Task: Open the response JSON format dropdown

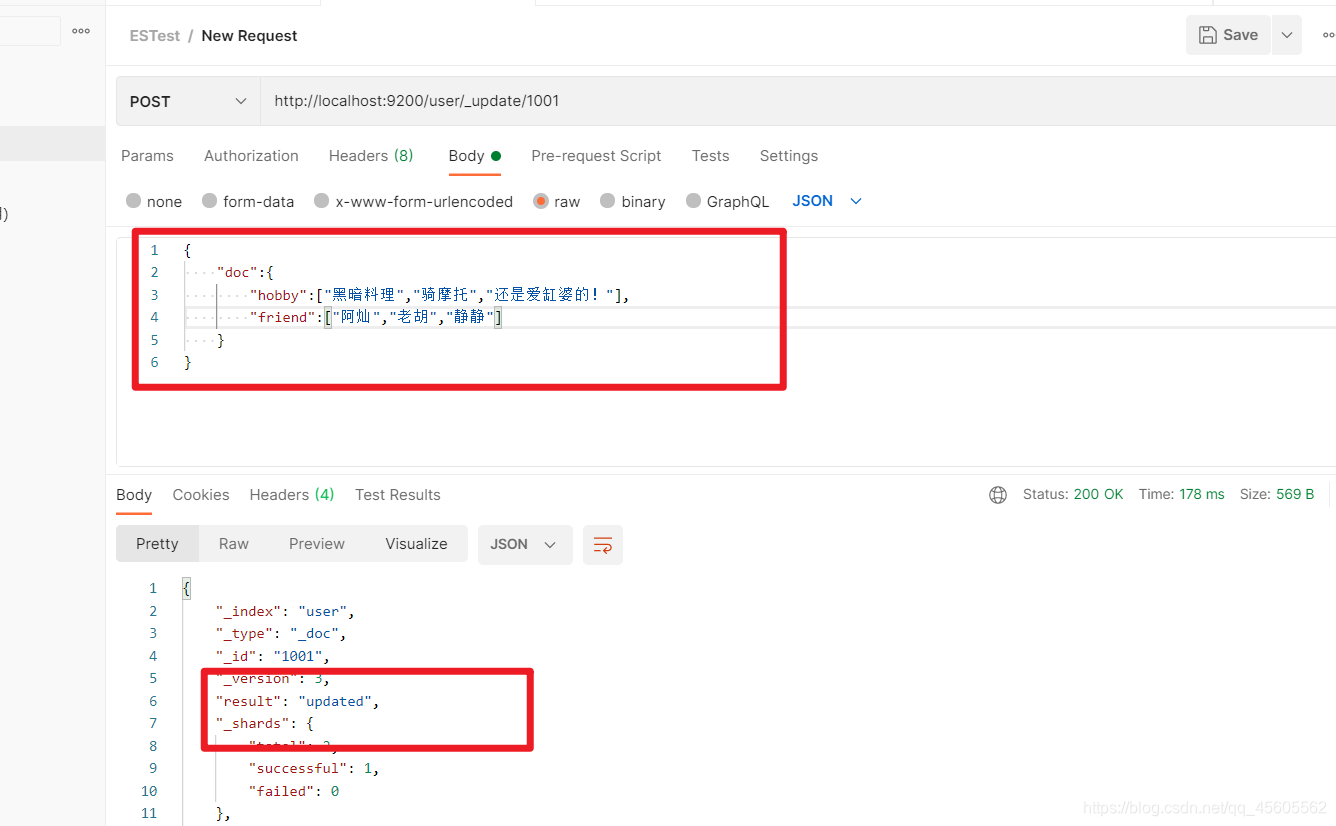Action: tap(525, 544)
